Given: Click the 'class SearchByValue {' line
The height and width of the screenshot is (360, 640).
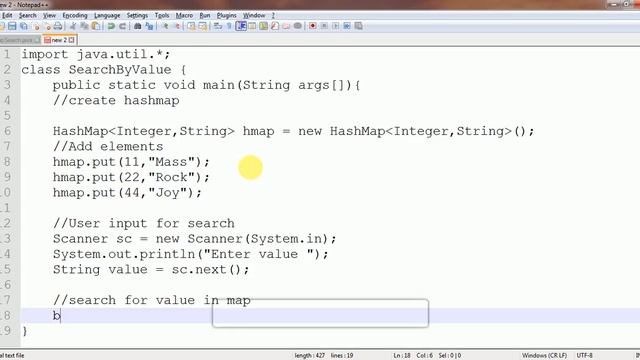Looking at the screenshot, I should click(x=104, y=70).
